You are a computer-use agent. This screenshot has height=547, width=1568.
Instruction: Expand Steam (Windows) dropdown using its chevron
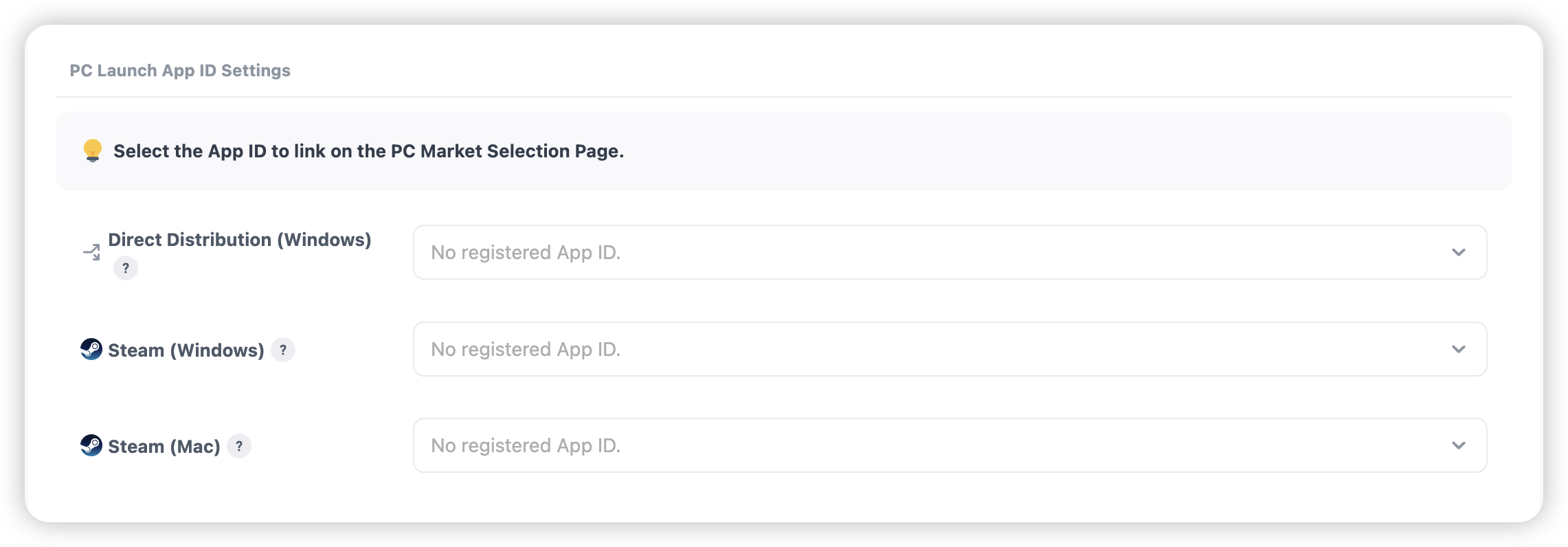click(x=1458, y=349)
